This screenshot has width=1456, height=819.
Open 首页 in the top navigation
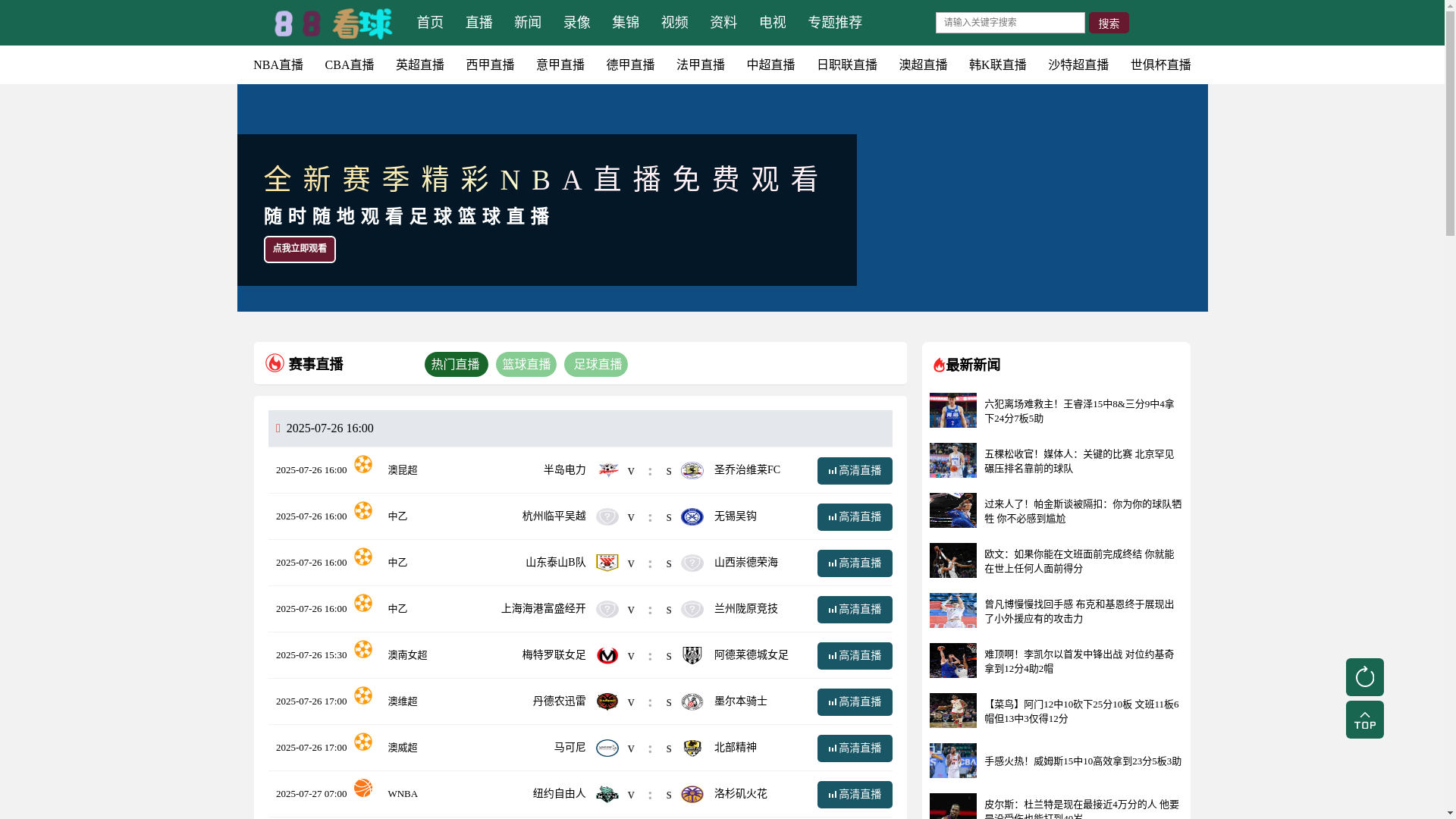(430, 23)
